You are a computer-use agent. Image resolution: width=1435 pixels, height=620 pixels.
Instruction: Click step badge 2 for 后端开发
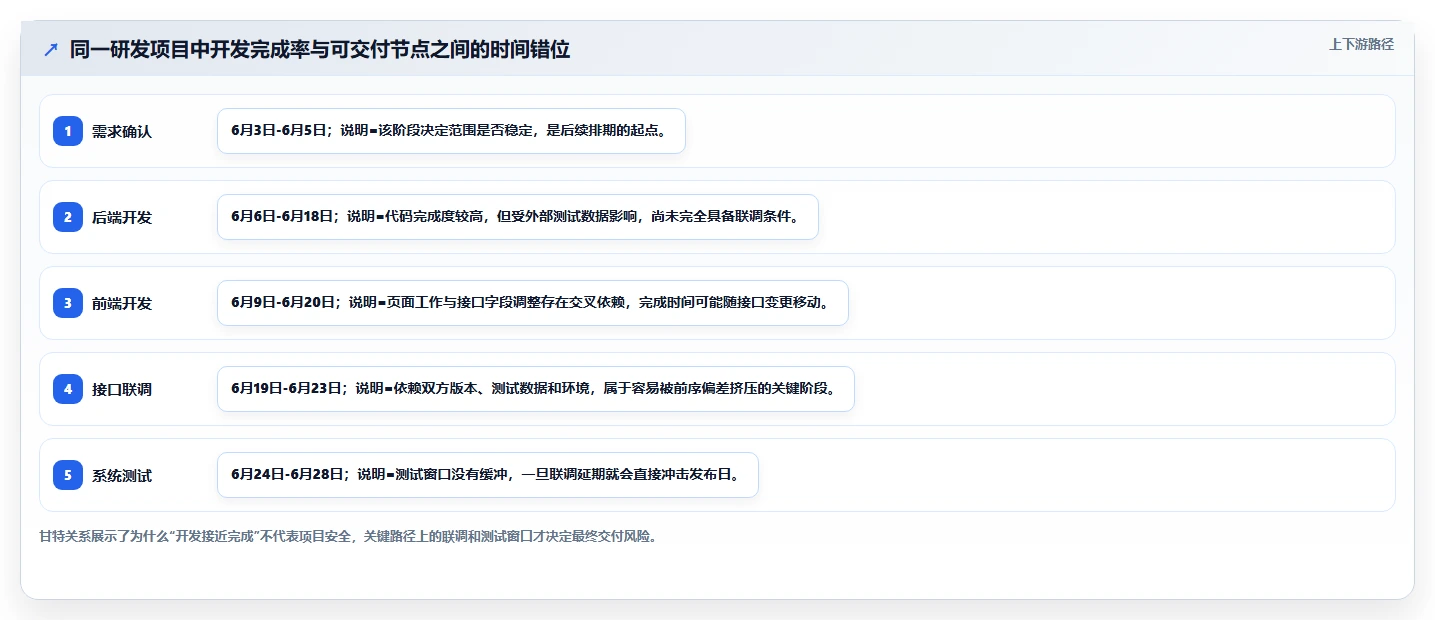68,217
